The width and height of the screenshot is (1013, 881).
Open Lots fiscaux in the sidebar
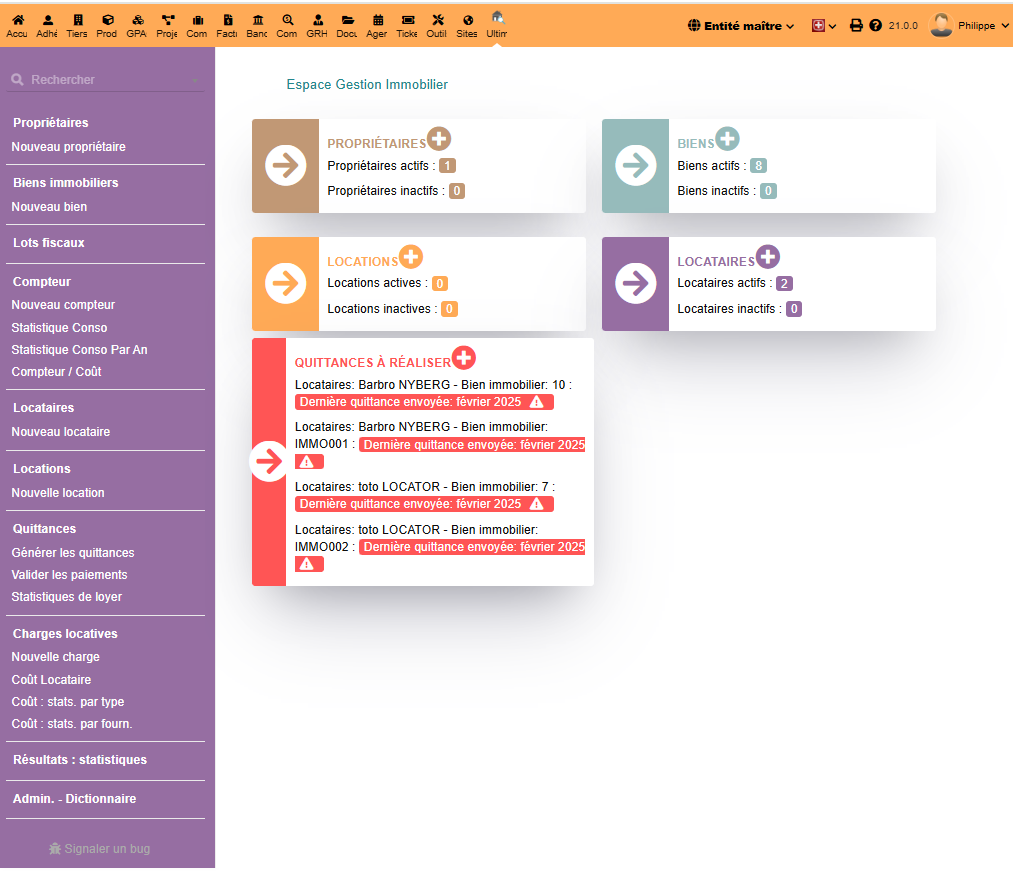click(x=48, y=243)
